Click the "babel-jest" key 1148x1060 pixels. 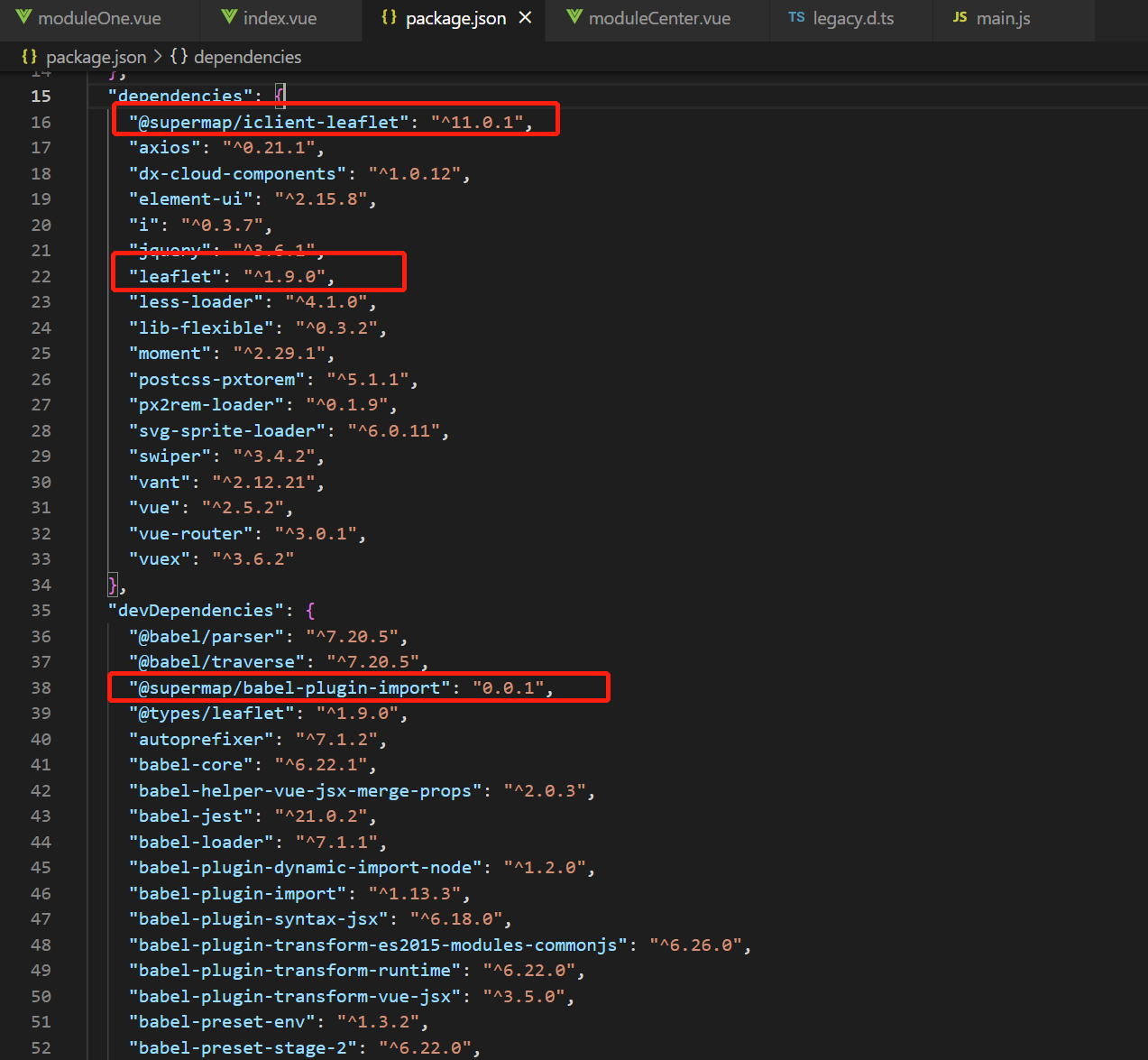click(x=190, y=816)
